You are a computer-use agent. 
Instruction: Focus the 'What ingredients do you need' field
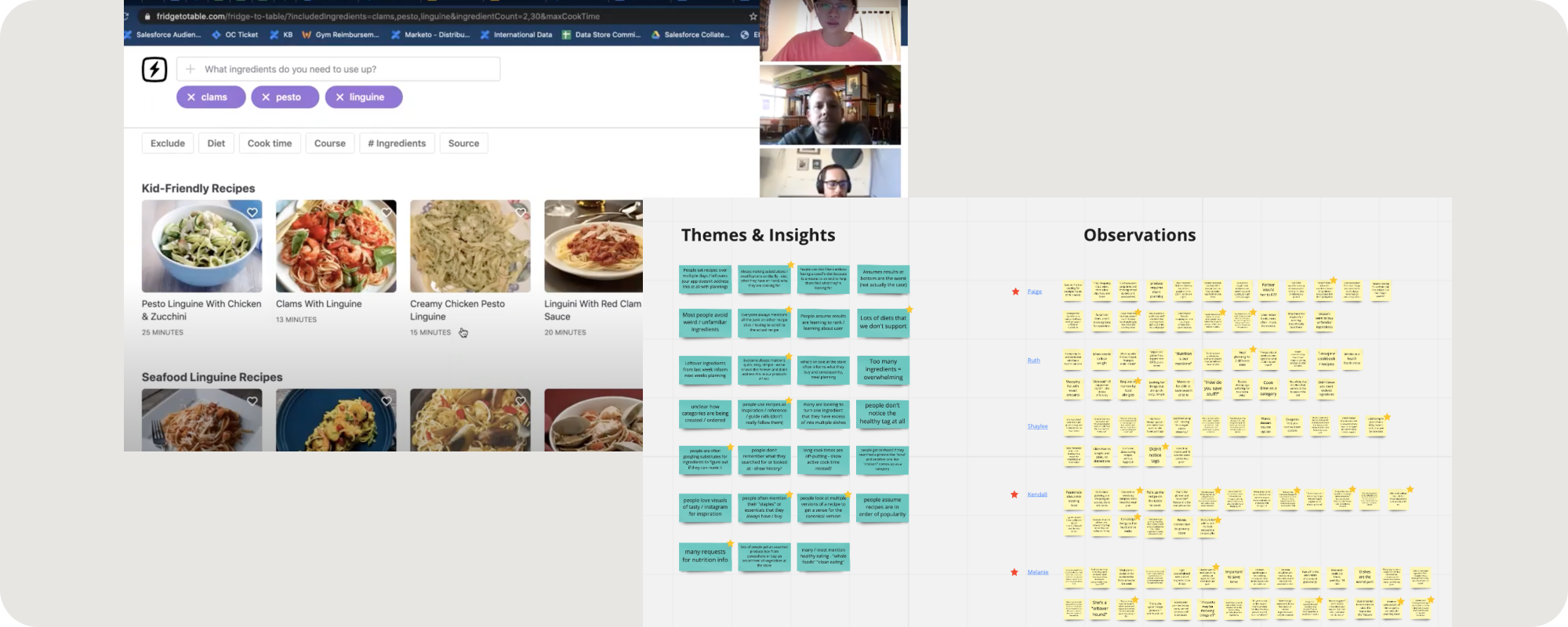339,69
